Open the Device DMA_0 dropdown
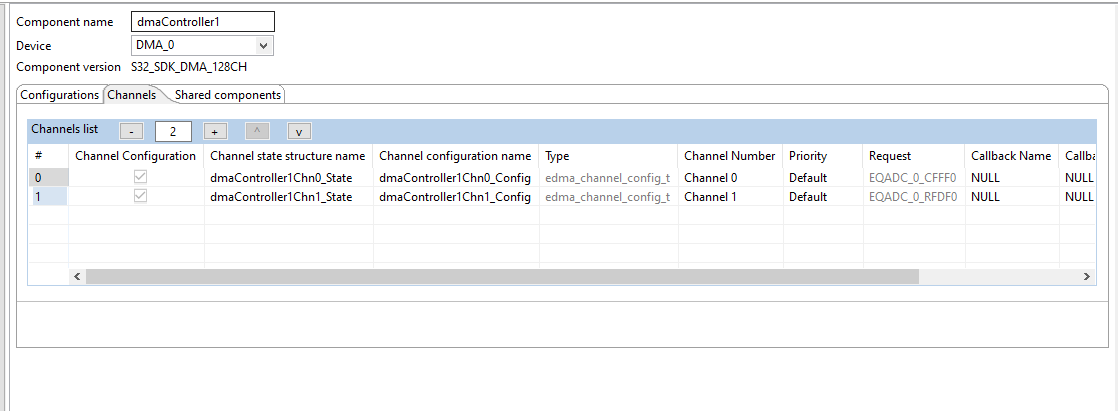The width and height of the screenshot is (1118, 411). [202, 45]
